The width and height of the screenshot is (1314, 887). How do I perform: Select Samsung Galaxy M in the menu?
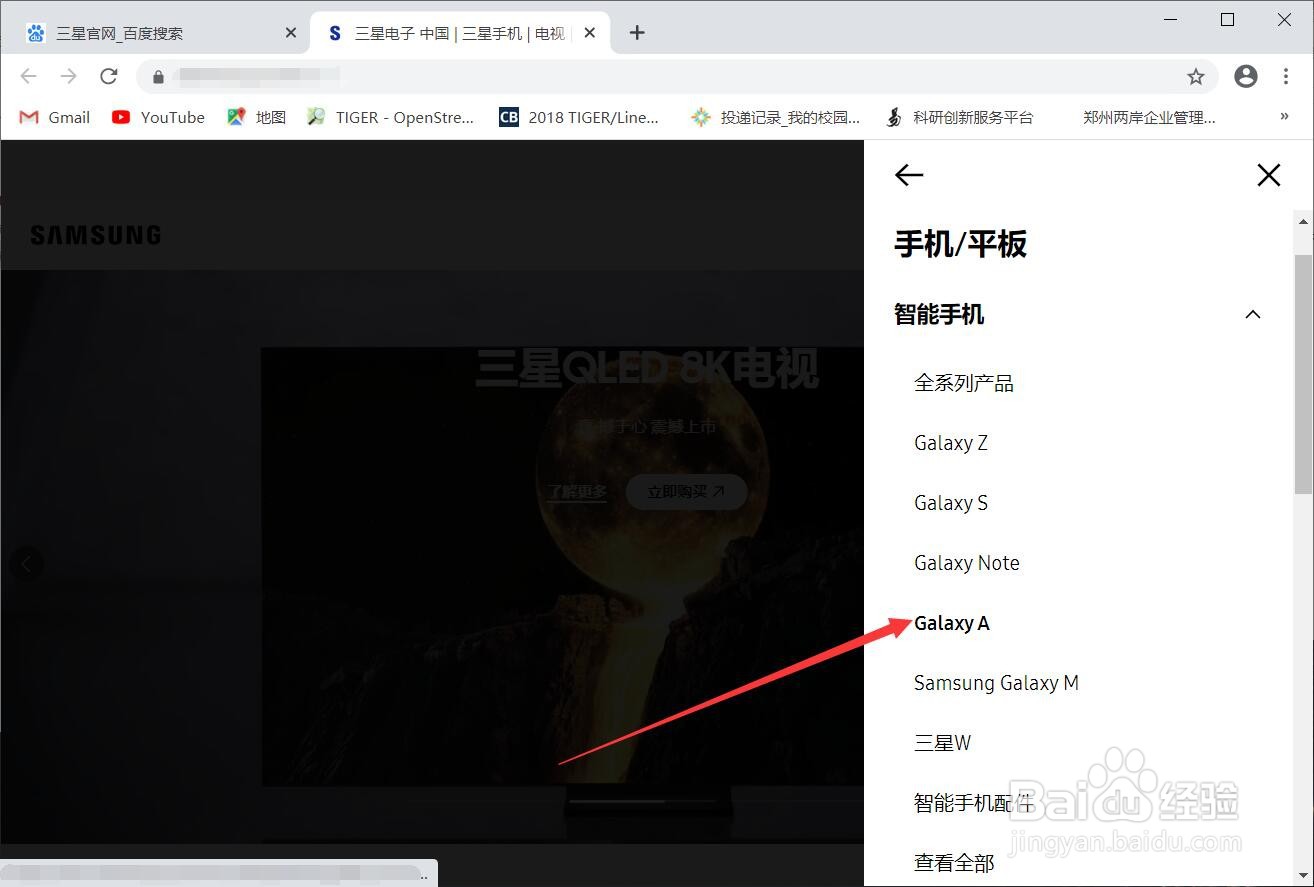click(996, 683)
